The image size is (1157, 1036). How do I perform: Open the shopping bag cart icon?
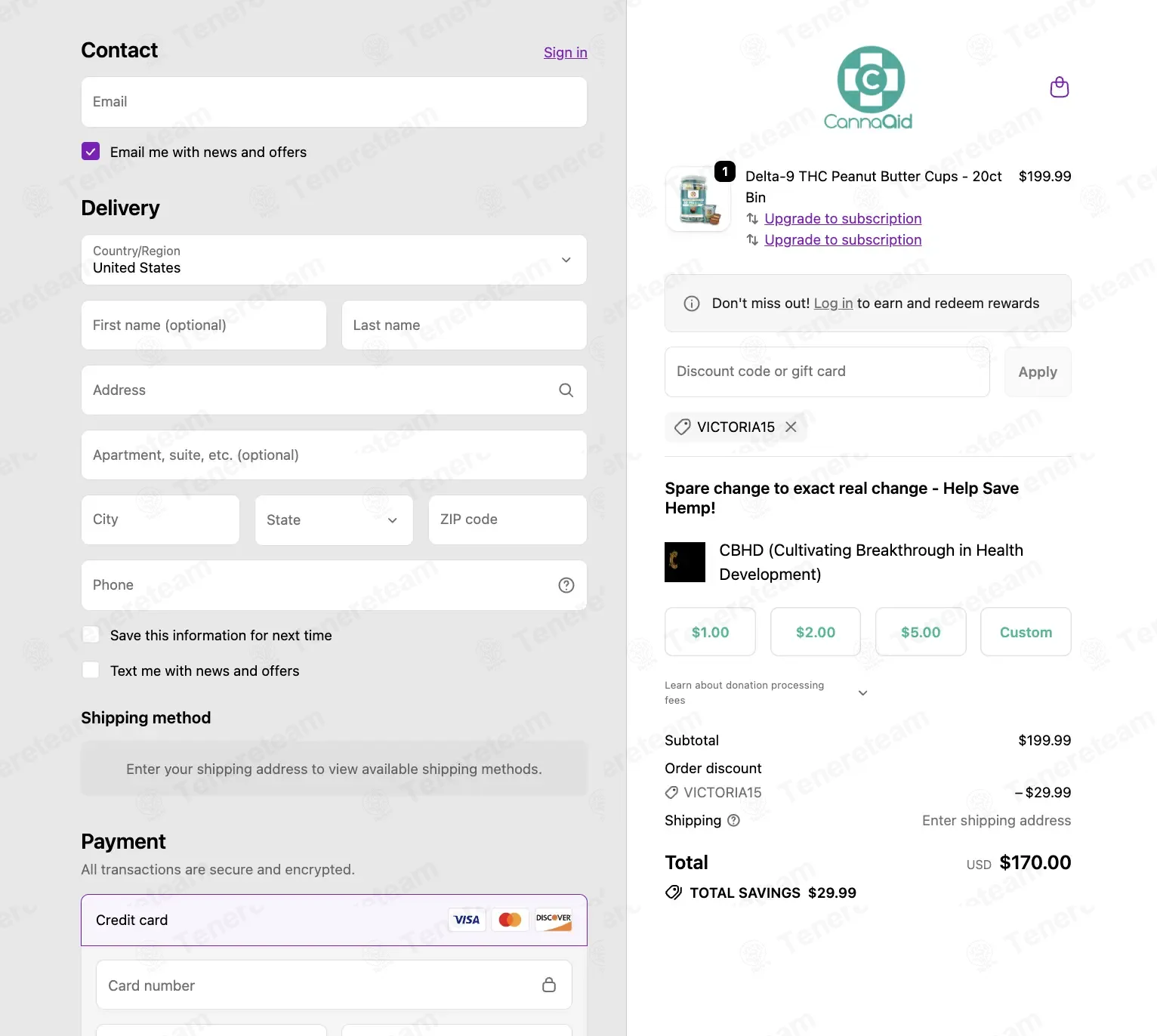[1060, 88]
